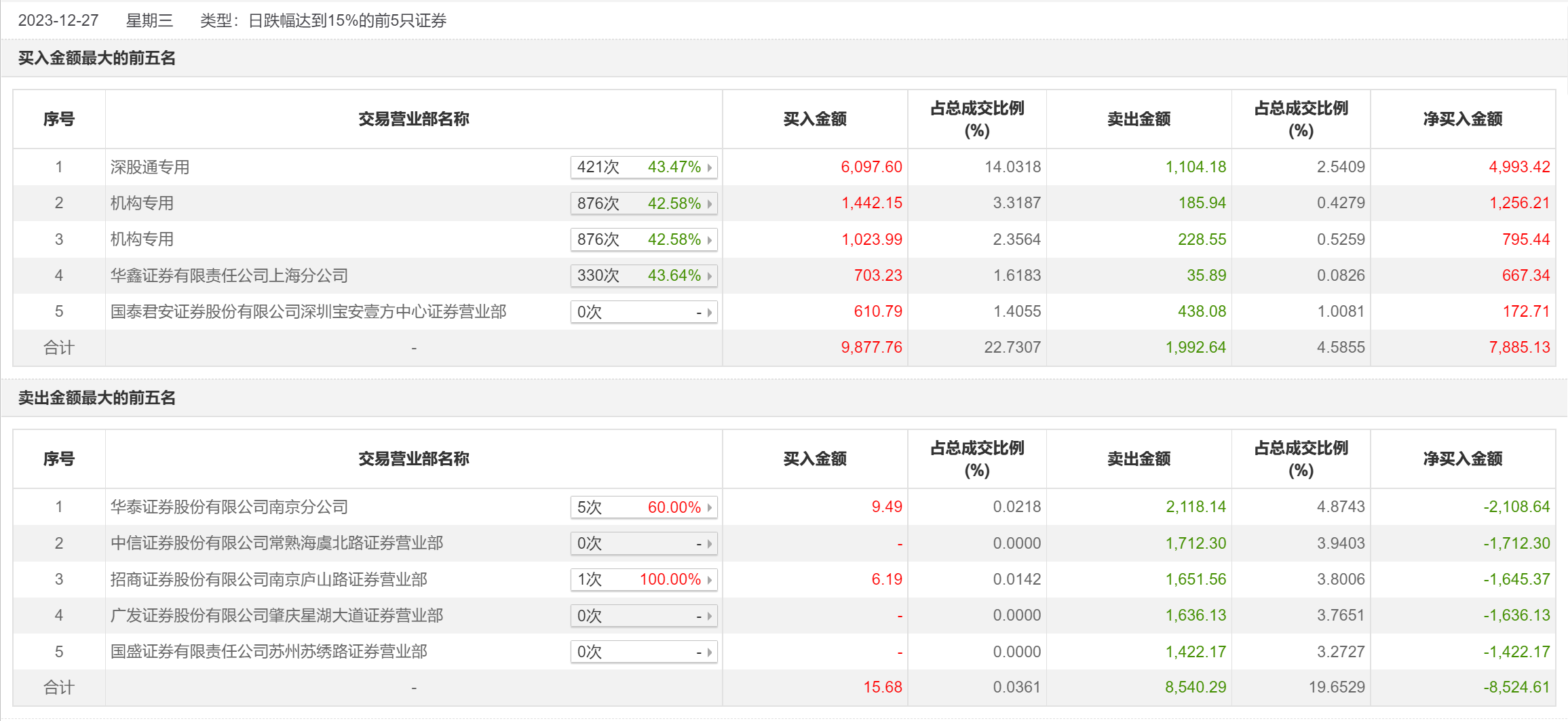
Task: Open 华泰证券股份有限公司南京分公司 link
Action: pos(229,507)
